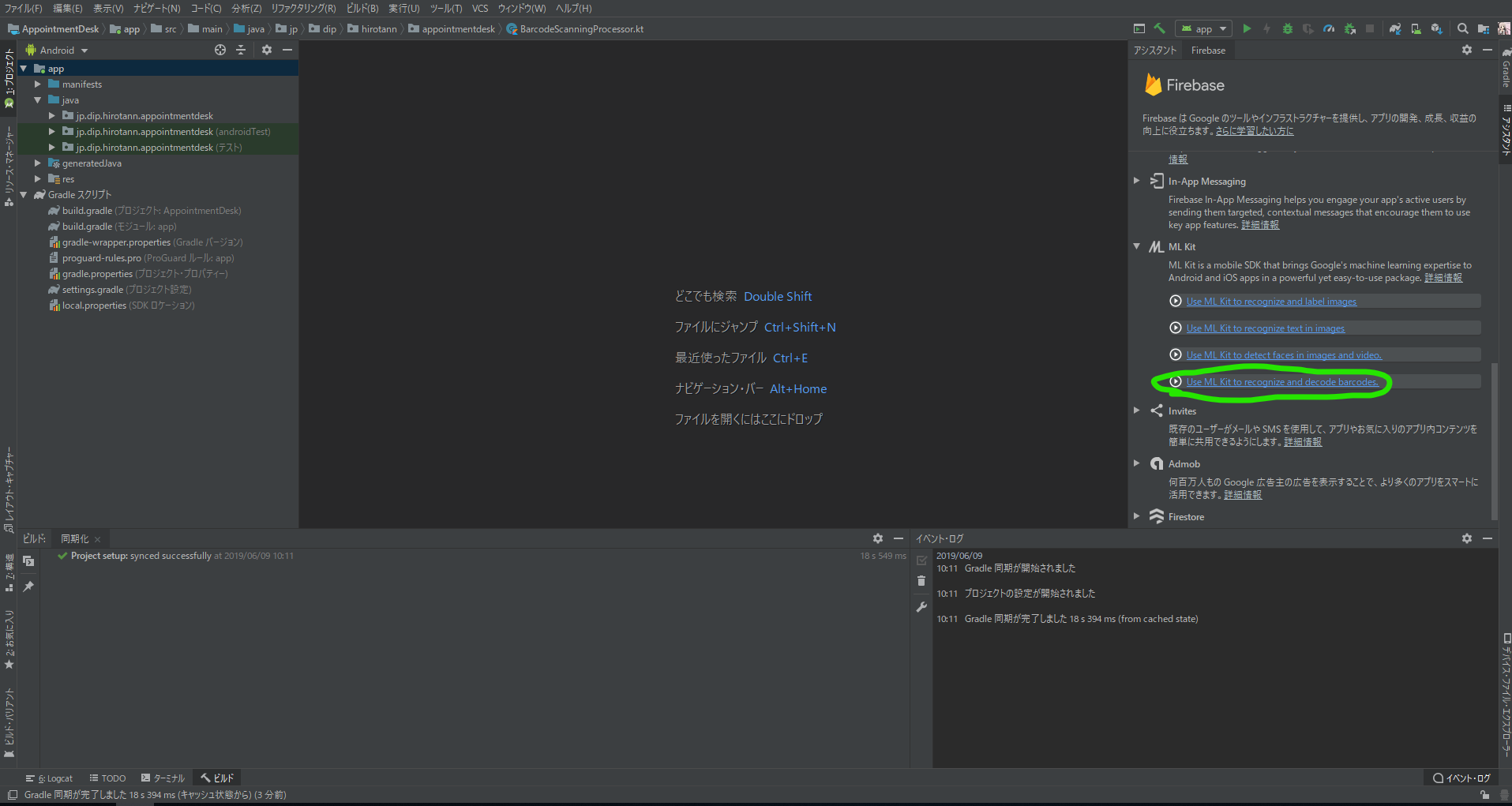Collapse the ML Kit section arrow
Image resolution: width=1512 pixels, height=806 pixels.
(1137, 246)
